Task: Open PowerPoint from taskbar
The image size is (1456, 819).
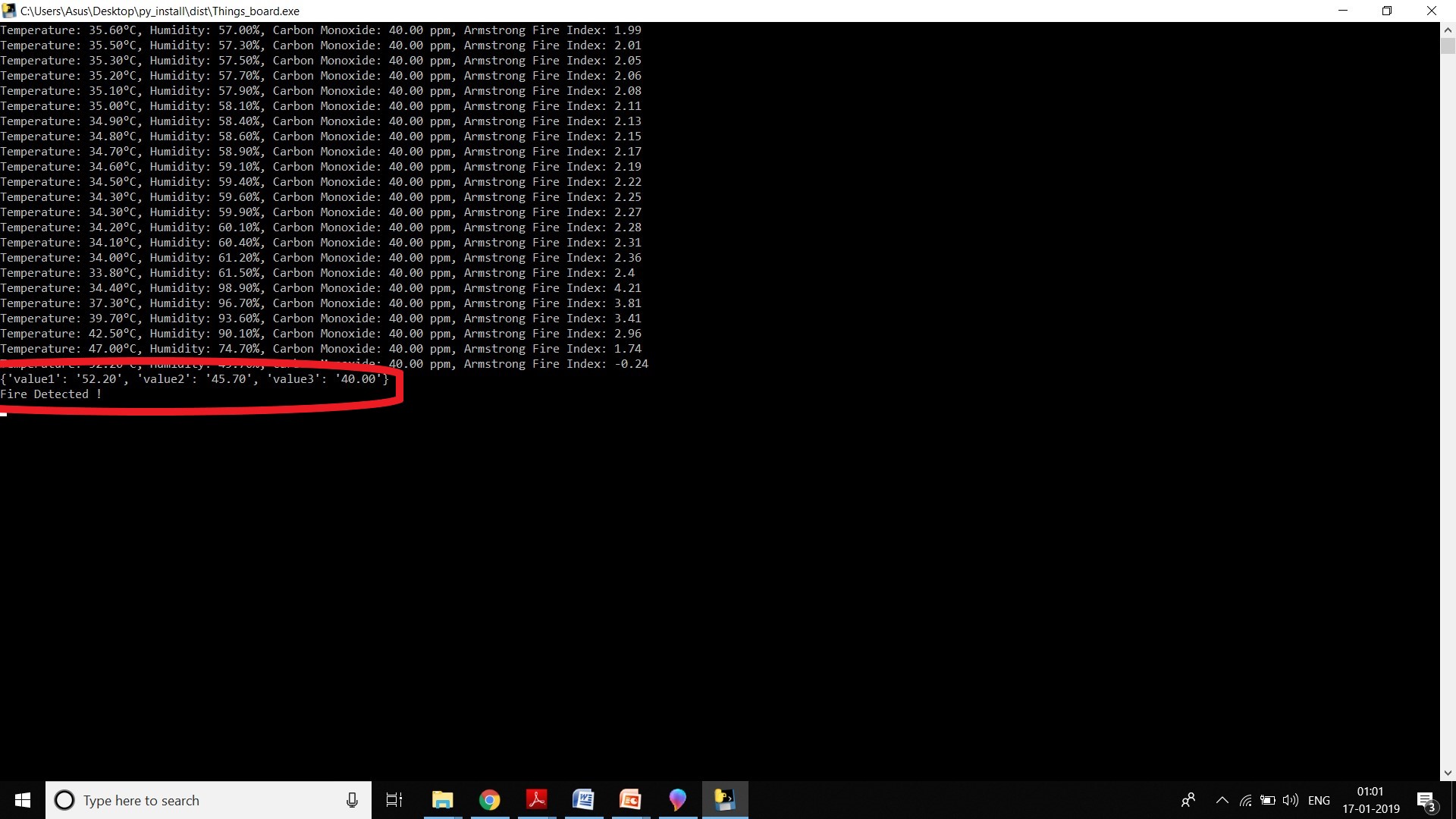Action: 629,799
